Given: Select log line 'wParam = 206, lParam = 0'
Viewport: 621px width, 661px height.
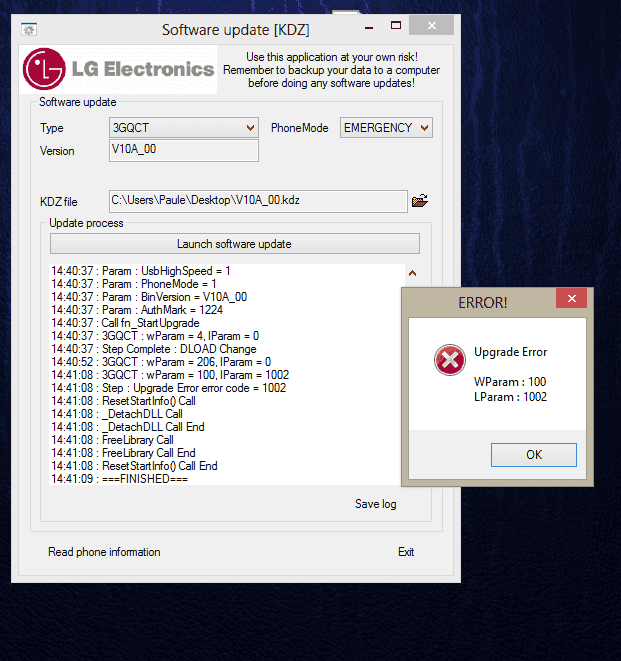Looking at the screenshot, I should (161, 362).
